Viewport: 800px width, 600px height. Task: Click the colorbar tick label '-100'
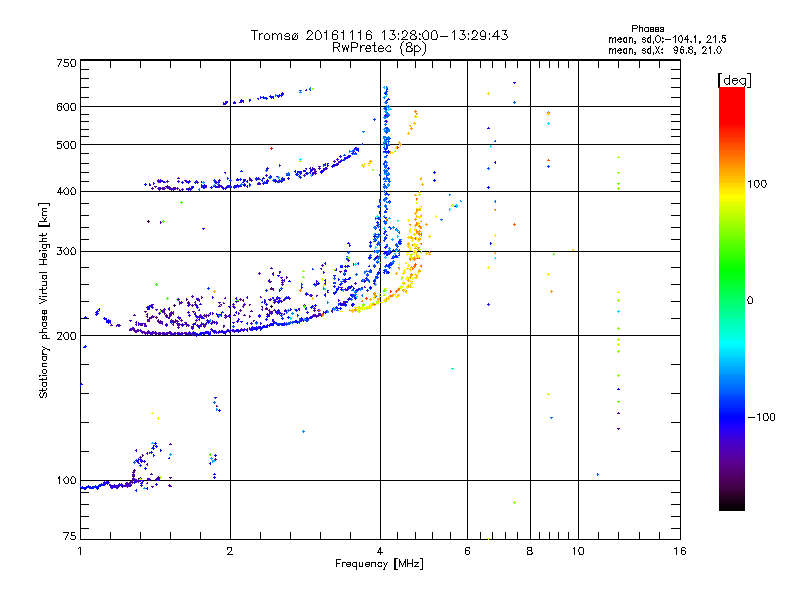(x=762, y=417)
